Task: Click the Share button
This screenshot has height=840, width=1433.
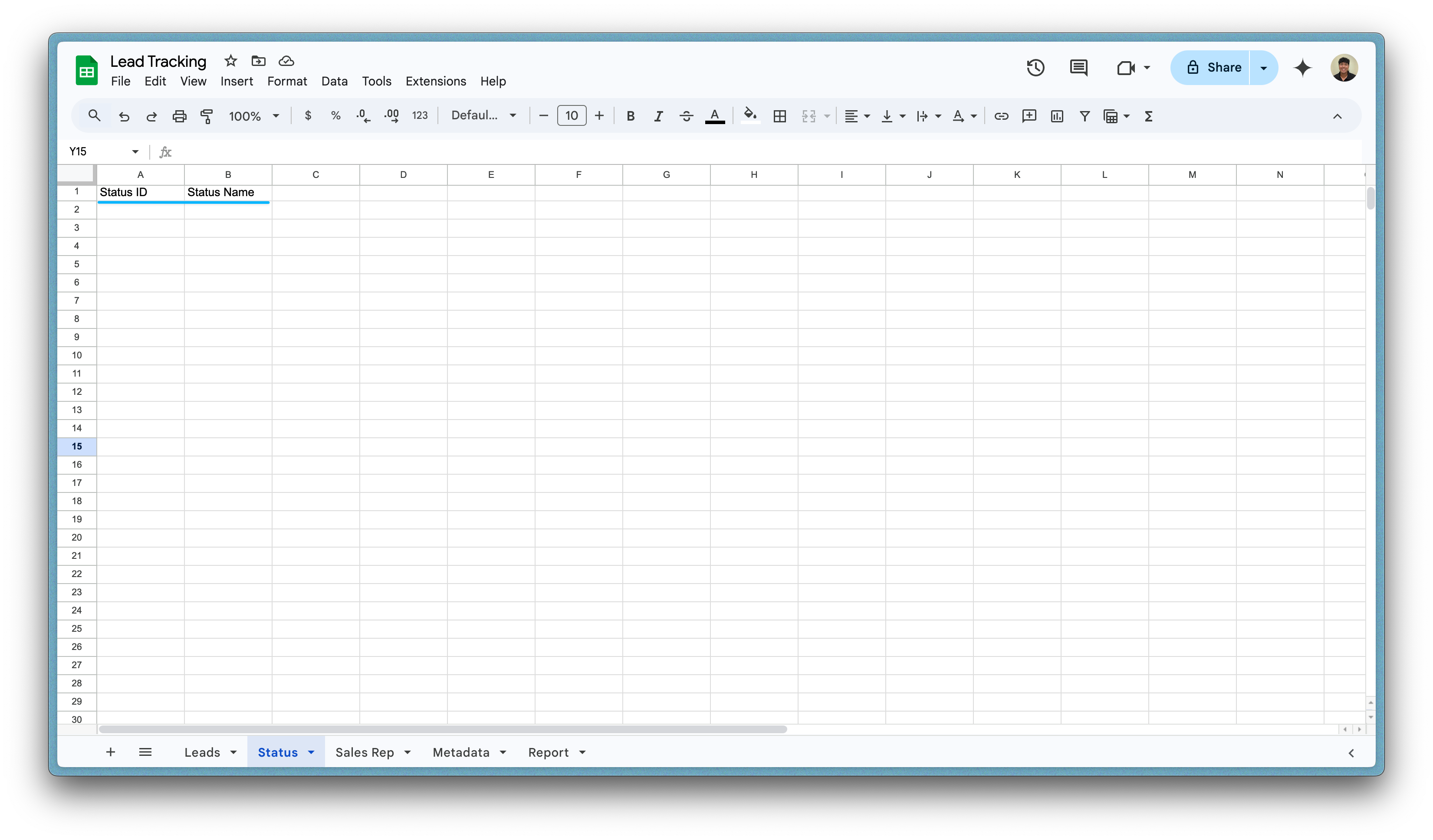Action: point(1213,68)
